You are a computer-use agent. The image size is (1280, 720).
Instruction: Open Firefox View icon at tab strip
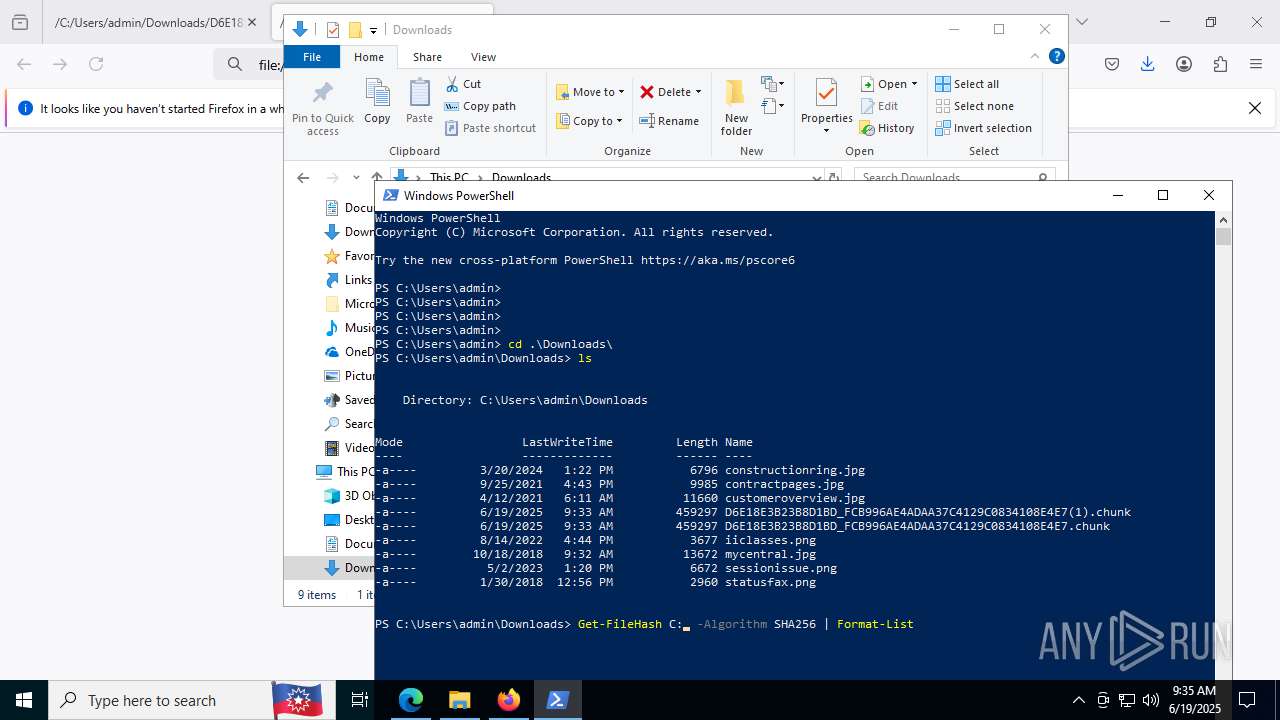click(x=20, y=22)
